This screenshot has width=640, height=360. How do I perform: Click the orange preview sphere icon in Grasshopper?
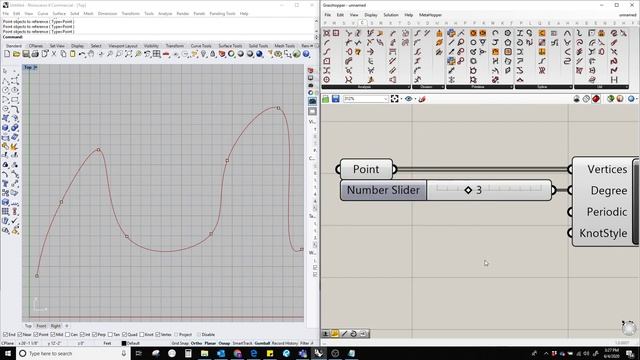pos(620,99)
